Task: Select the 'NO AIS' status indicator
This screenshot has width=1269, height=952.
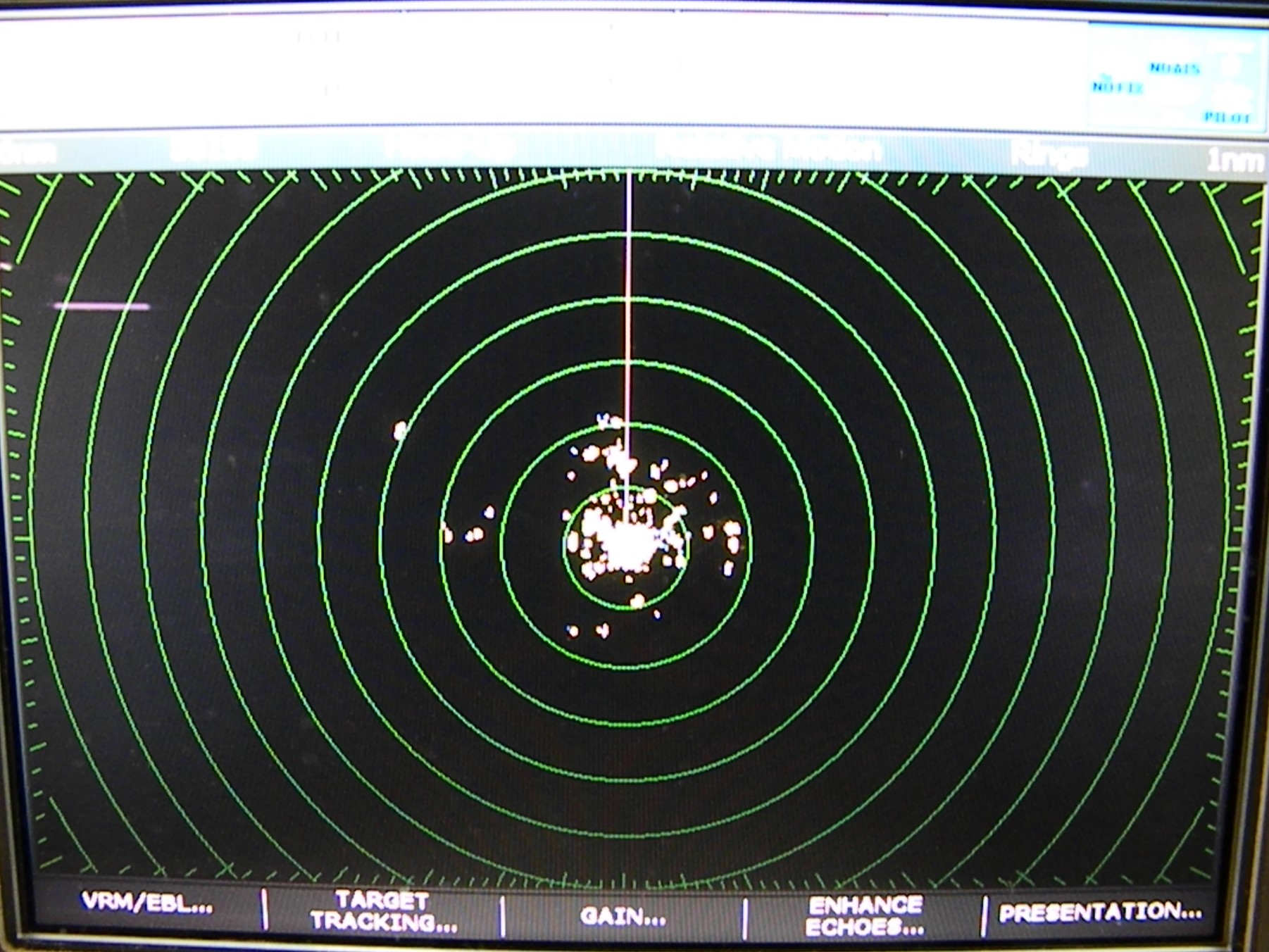Action: (x=1174, y=68)
